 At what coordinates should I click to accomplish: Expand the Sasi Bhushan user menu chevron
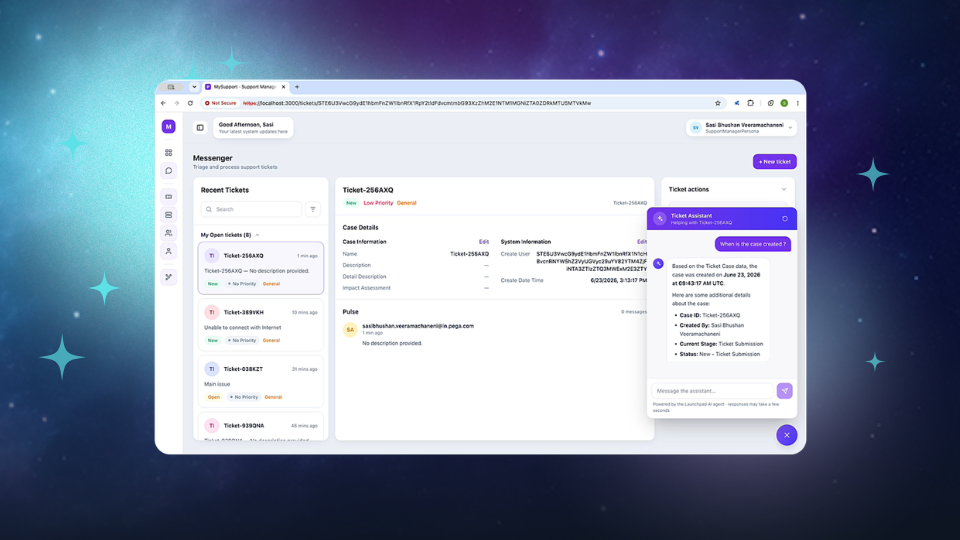[790, 127]
